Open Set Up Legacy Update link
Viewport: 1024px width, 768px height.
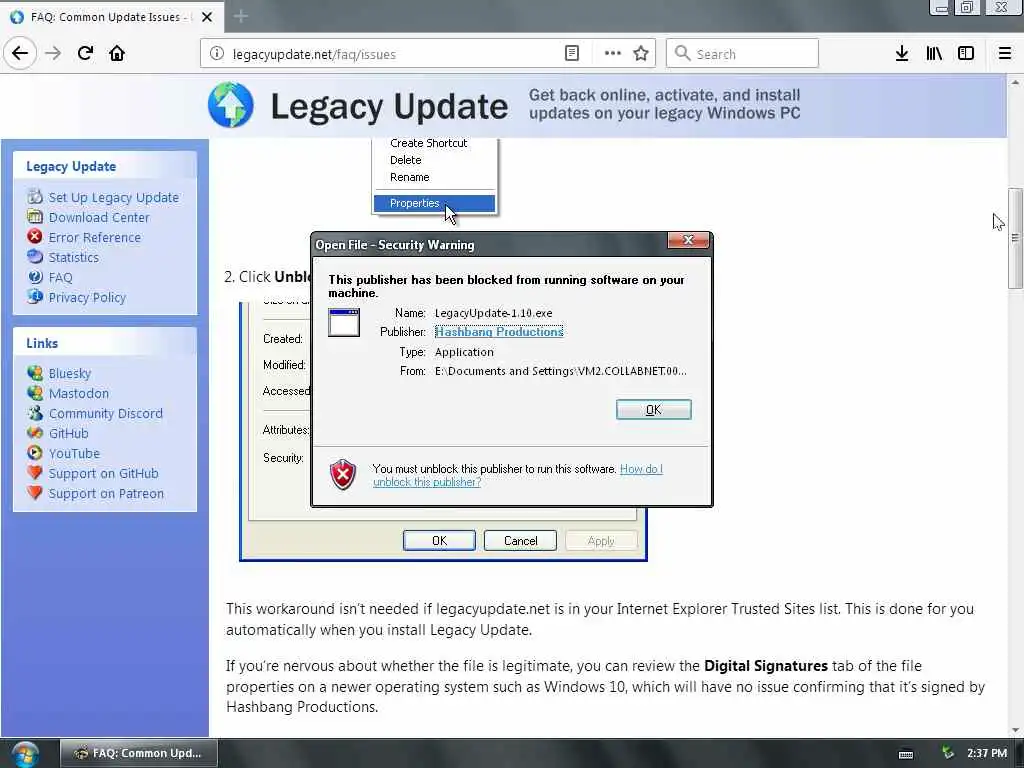[114, 197]
